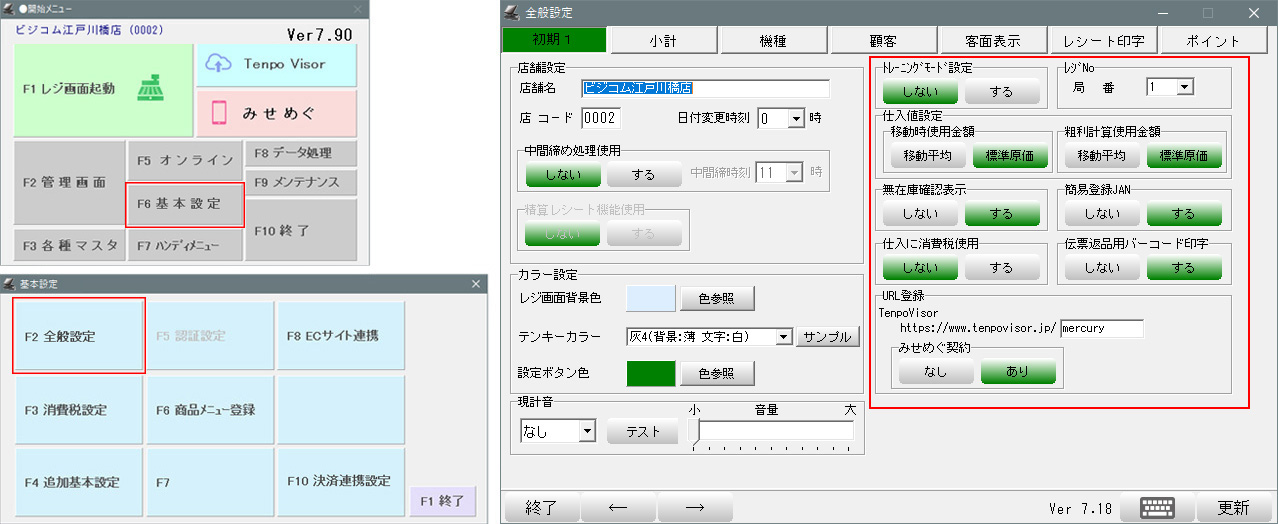1278x524 pixels.
Task: Open F6 基本設定
Action: (x=185, y=204)
